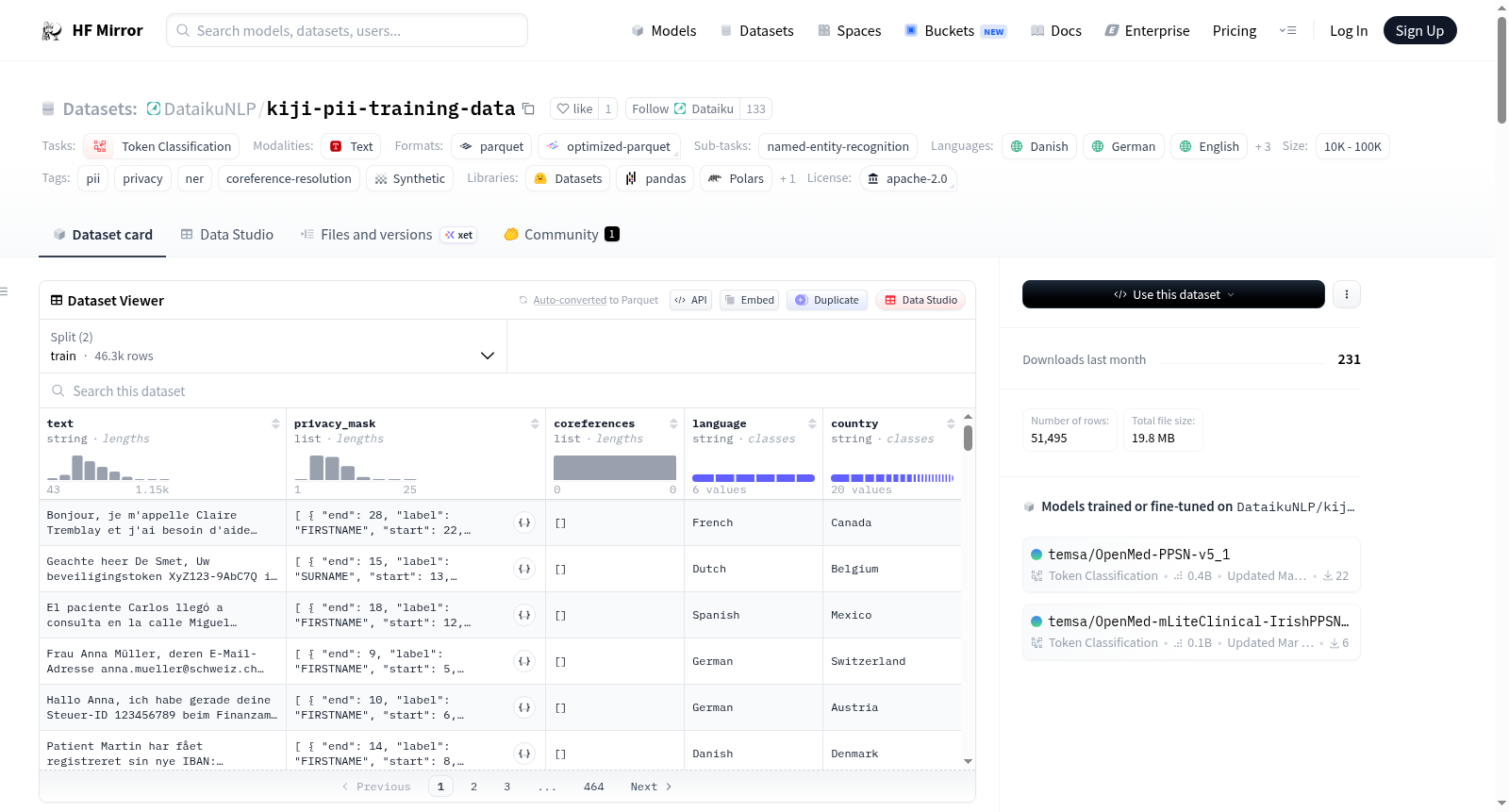This screenshot has width=1509, height=812.
Task: Expand JSON in the Carlos row
Action: [x=524, y=615]
